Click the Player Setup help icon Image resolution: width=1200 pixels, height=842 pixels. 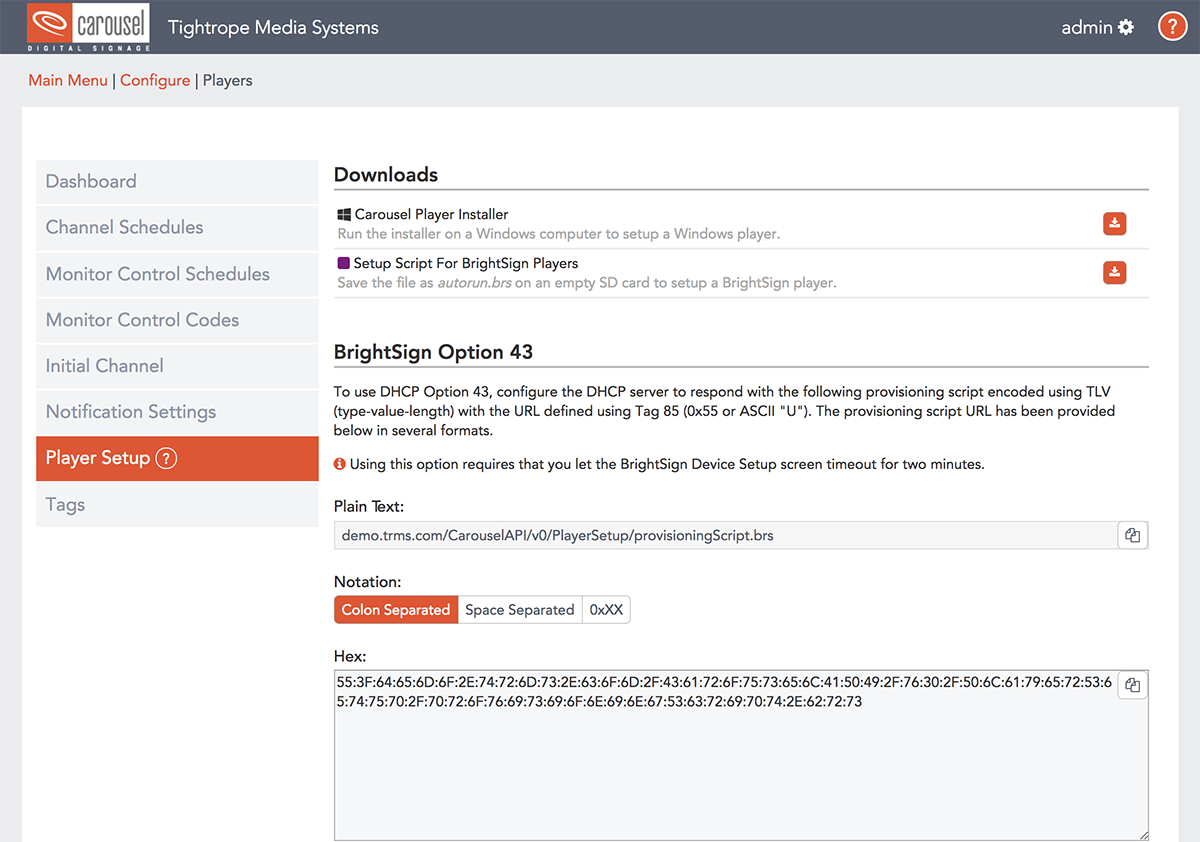[x=167, y=459]
